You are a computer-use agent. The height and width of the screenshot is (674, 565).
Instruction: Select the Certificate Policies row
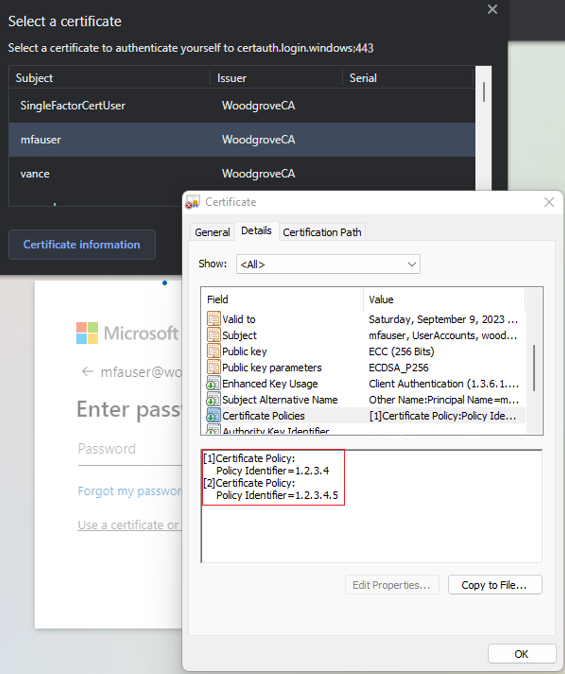click(x=364, y=416)
